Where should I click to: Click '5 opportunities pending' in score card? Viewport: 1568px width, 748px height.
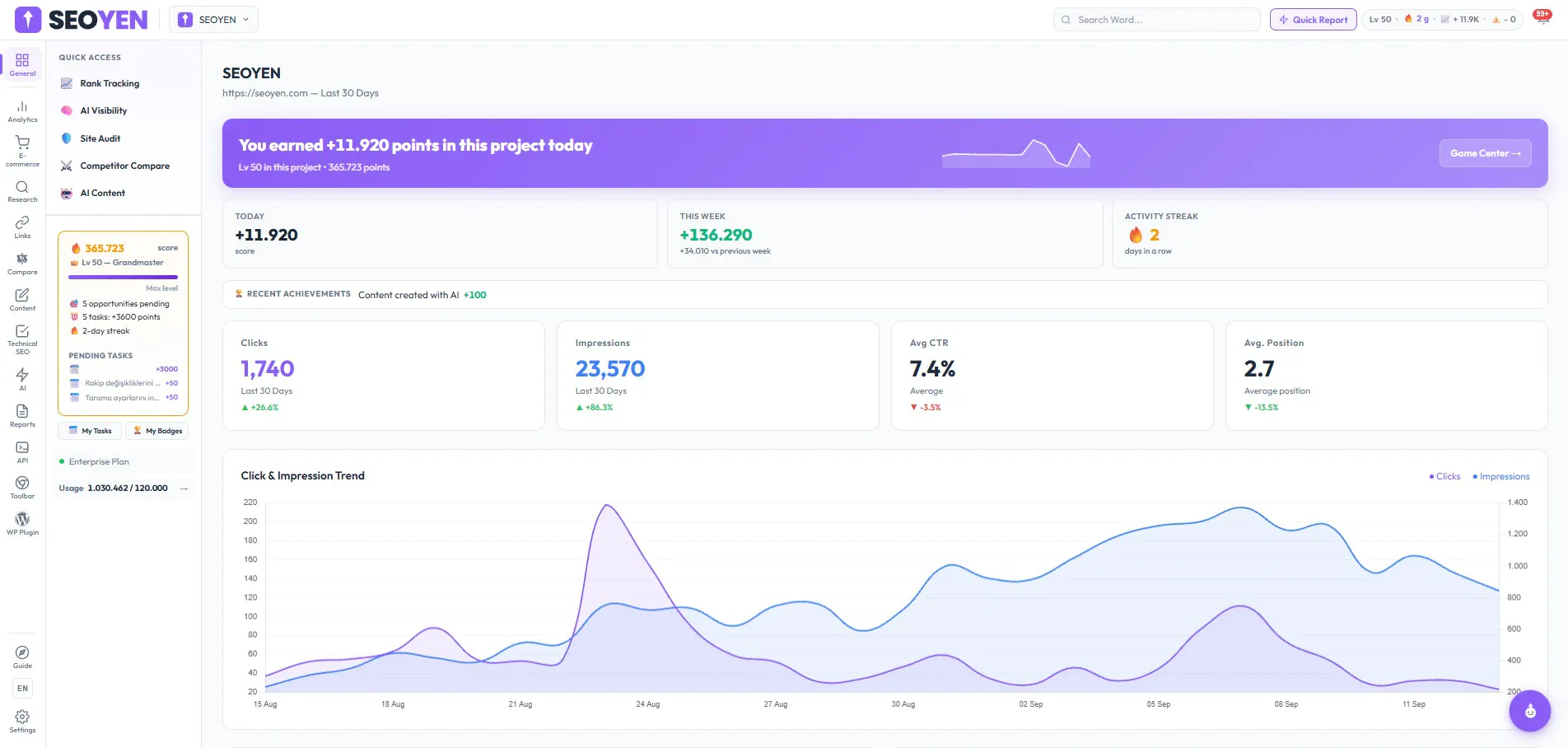pyautogui.click(x=125, y=304)
